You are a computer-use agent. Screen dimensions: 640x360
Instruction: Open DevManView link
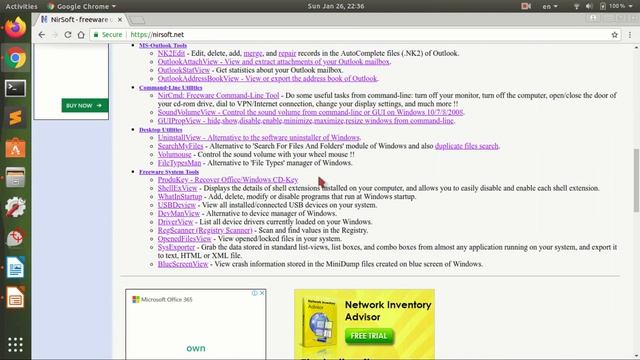pos(179,213)
